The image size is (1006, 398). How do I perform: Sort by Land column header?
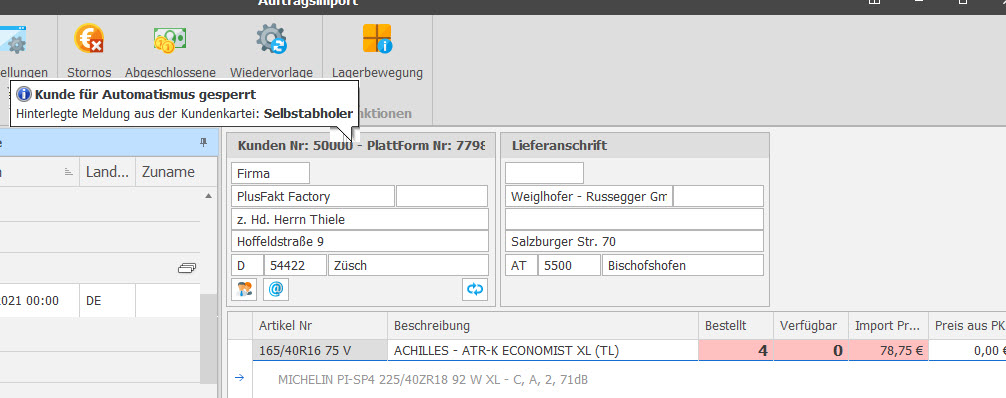pos(107,172)
